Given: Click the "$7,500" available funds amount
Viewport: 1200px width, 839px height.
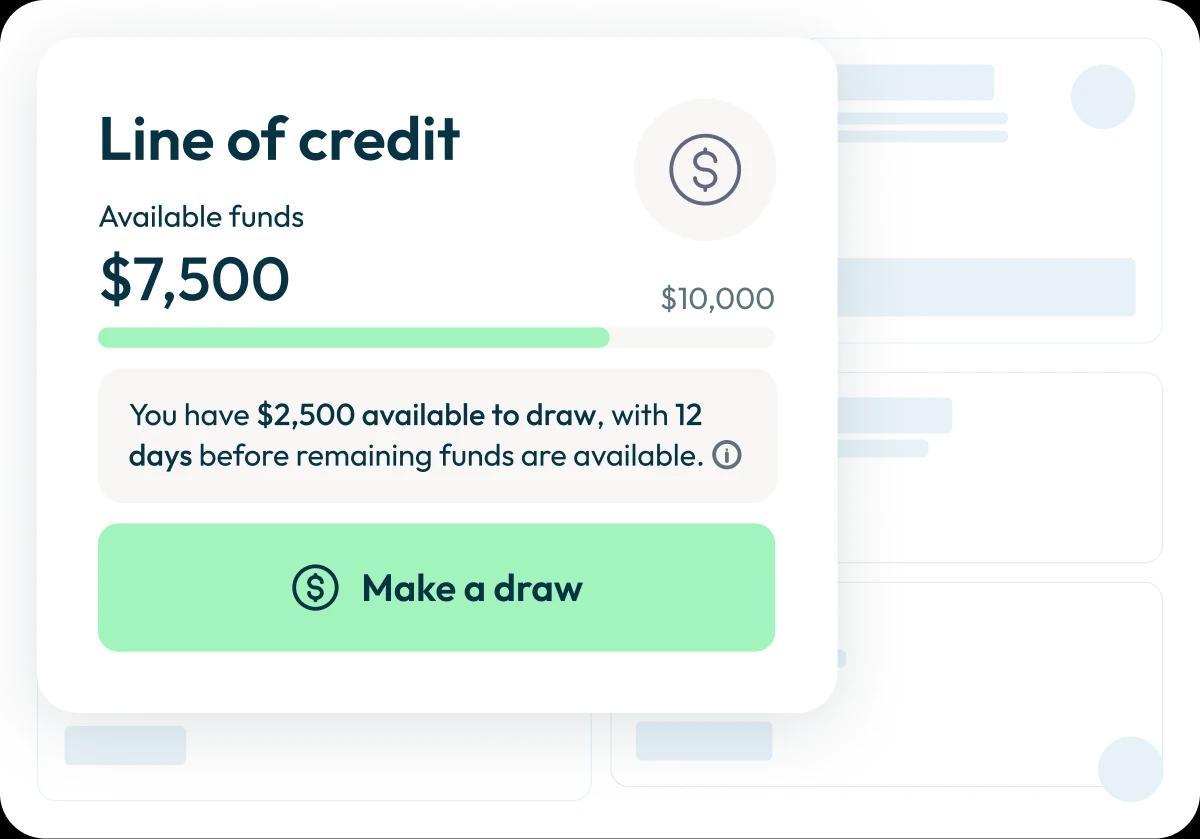Looking at the screenshot, I should pyautogui.click(x=194, y=279).
